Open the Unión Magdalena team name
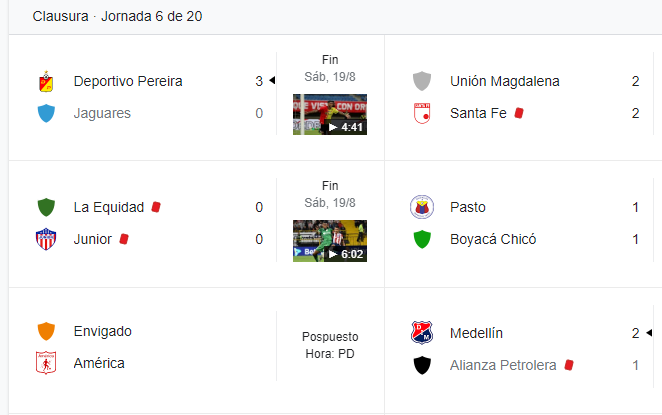Screen dimensions: 662x415 pos(505,81)
